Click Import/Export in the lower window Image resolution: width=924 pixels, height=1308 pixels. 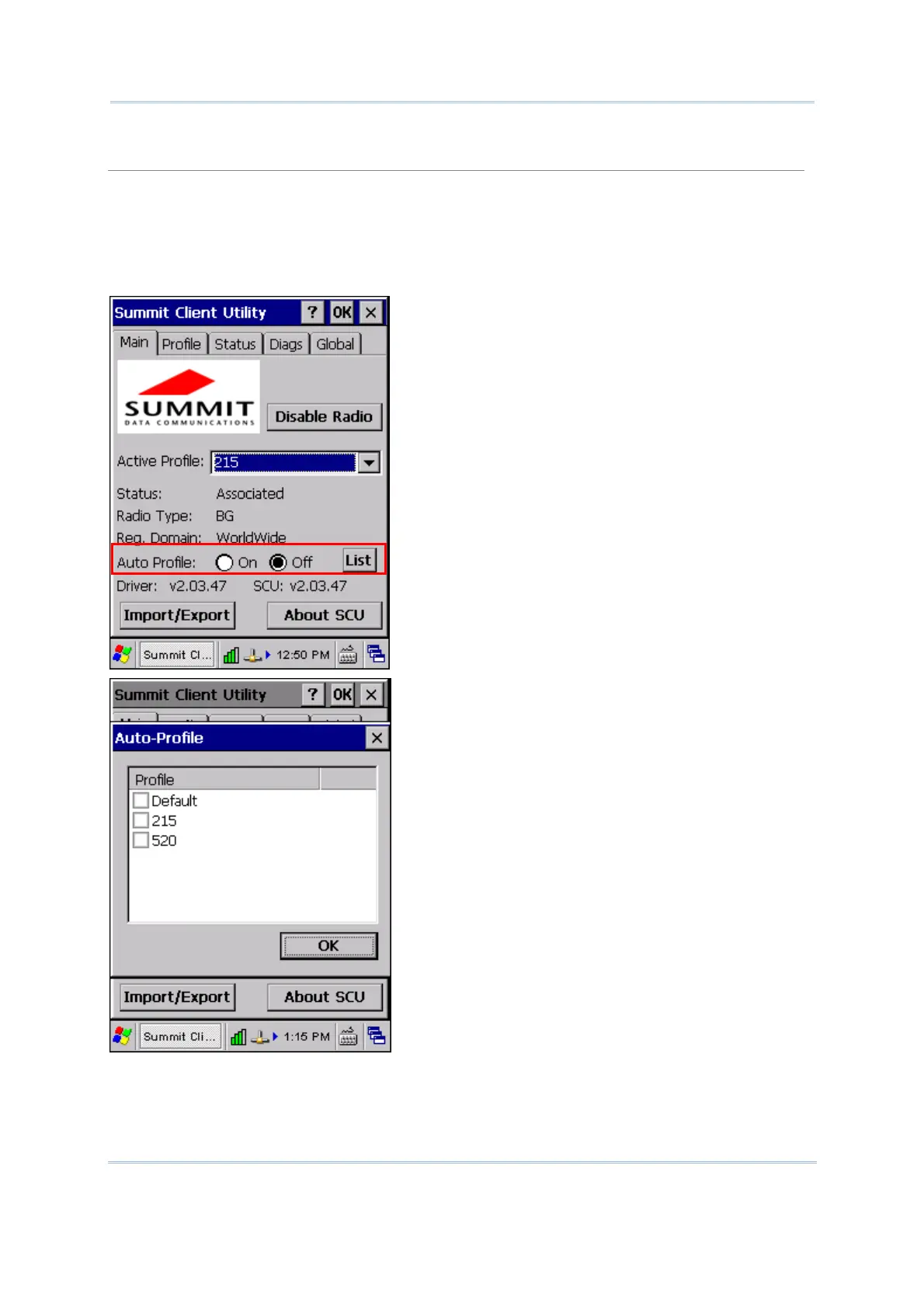pyautogui.click(x=177, y=997)
